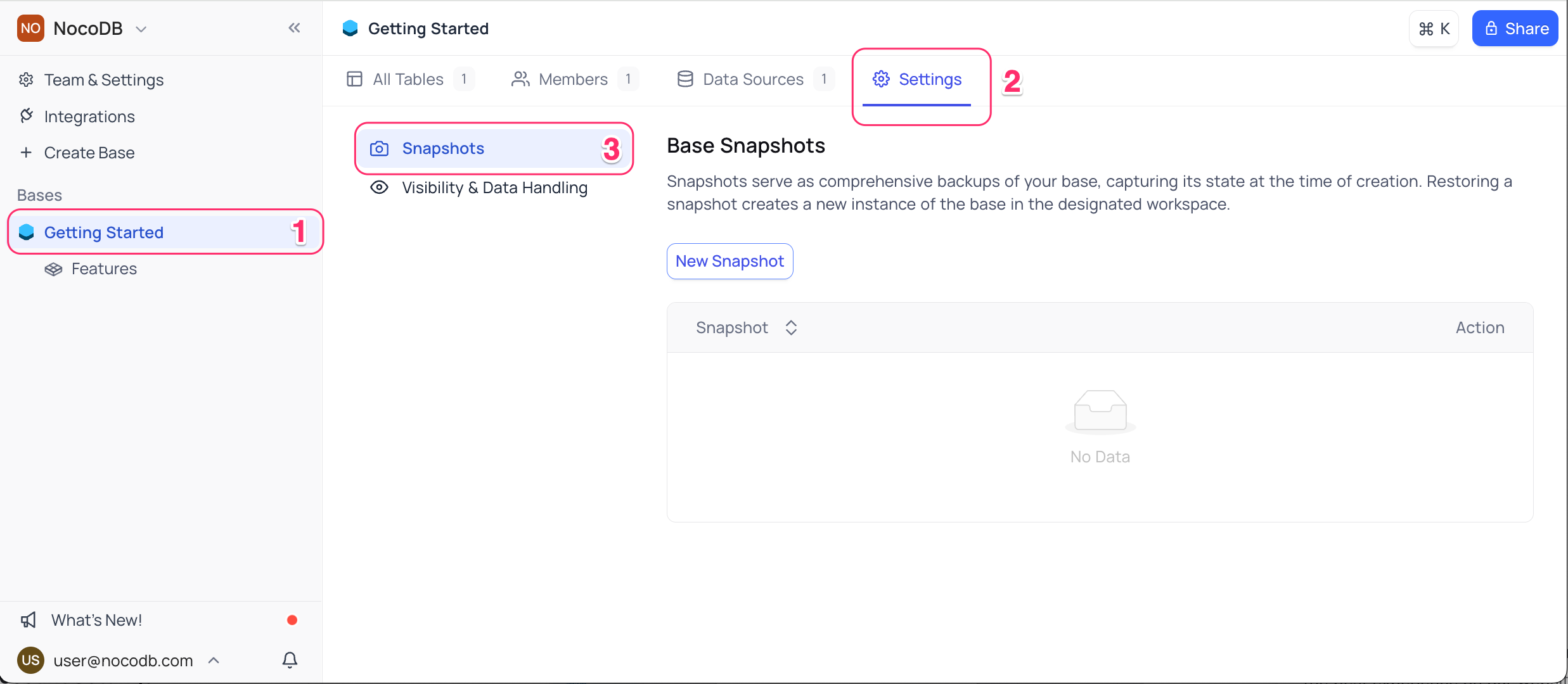Click the Visibility & Data Handling eye icon
1568x684 pixels.
pos(381,188)
